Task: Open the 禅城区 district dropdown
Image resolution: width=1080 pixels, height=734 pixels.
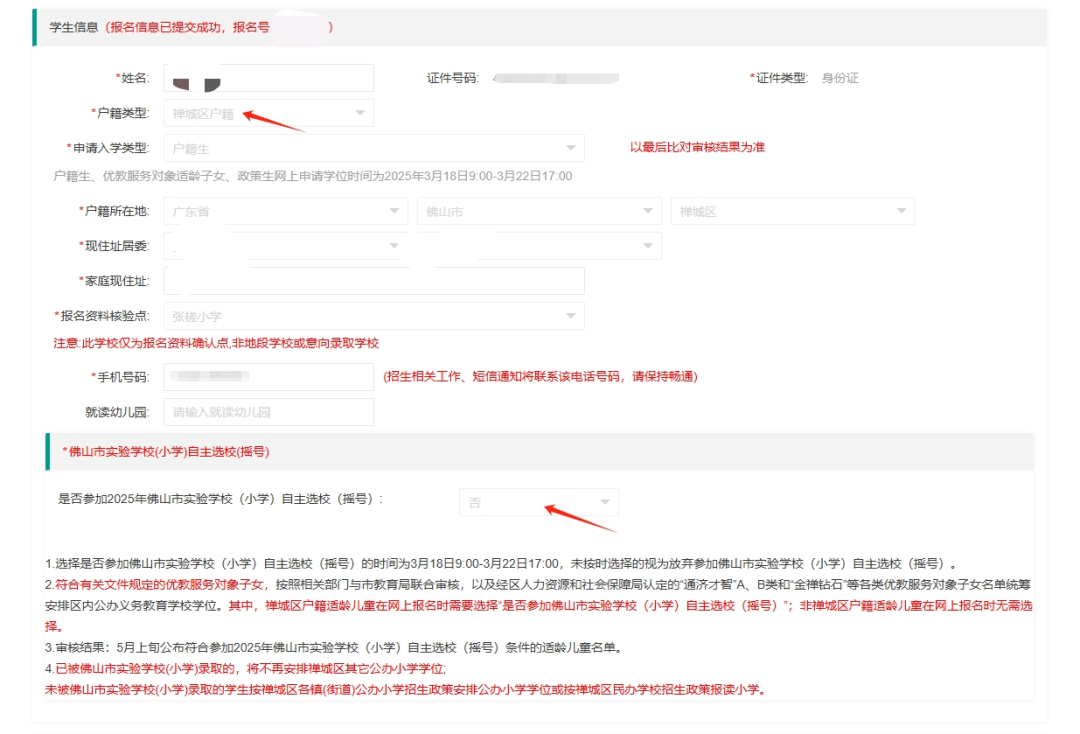Action: coord(793,211)
